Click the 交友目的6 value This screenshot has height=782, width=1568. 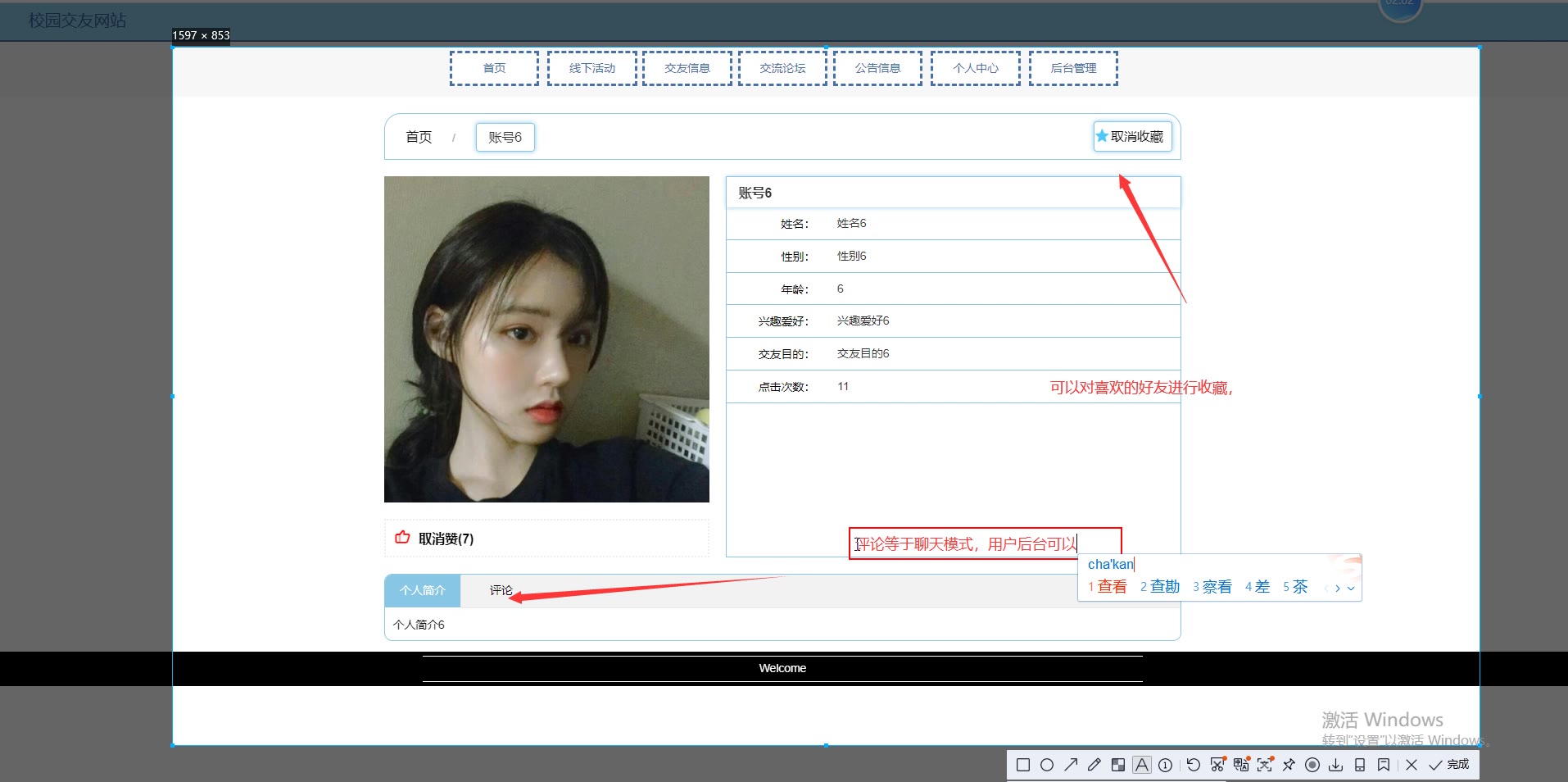click(x=863, y=353)
